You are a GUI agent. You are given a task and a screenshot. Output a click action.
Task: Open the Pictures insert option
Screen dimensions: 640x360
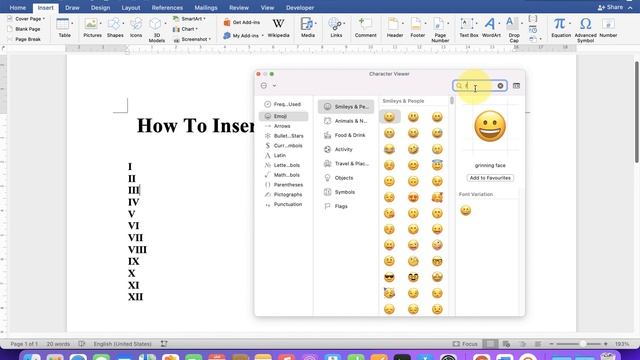pyautogui.click(x=92, y=28)
